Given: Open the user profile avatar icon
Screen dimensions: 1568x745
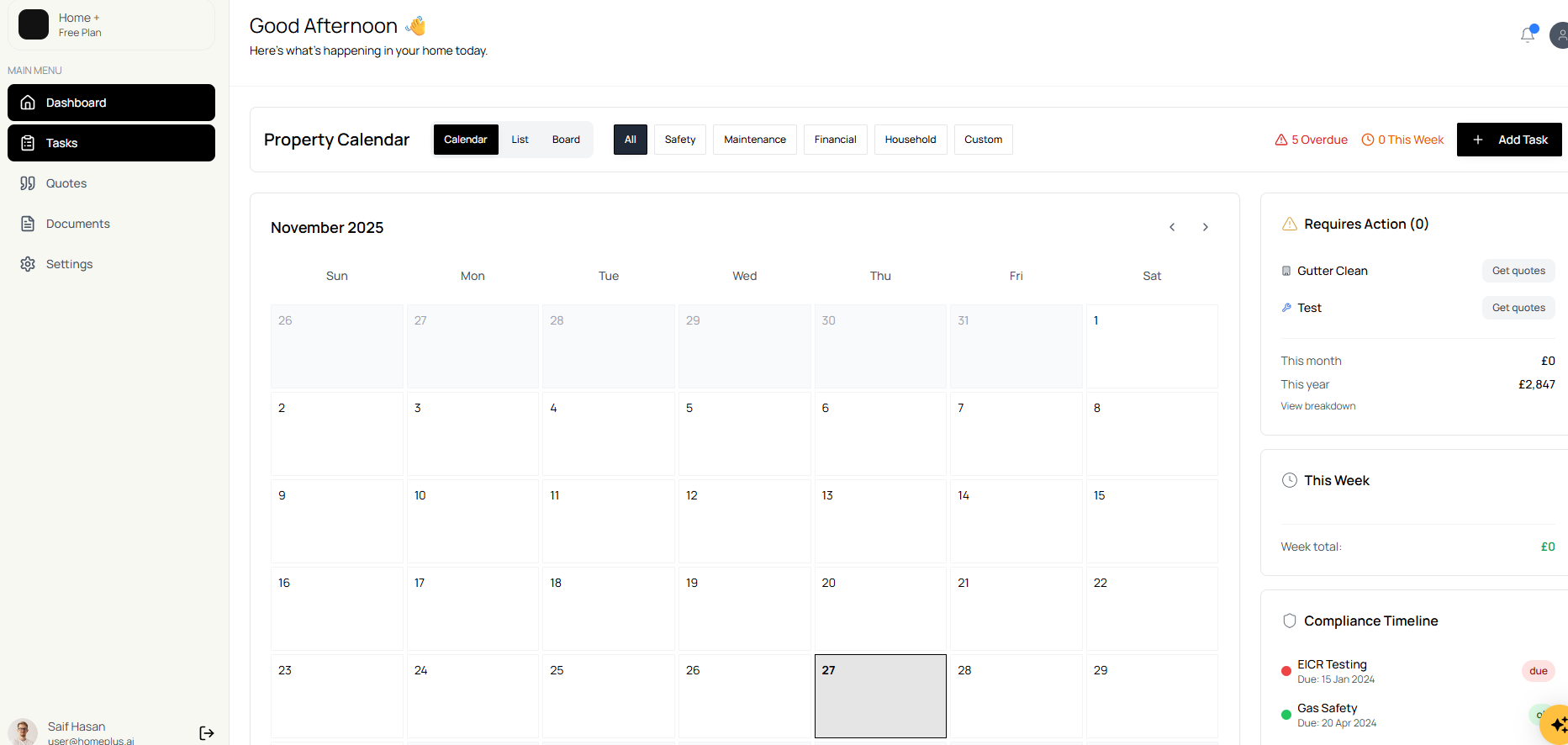Looking at the screenshot, I should [x=1559, y=35].
